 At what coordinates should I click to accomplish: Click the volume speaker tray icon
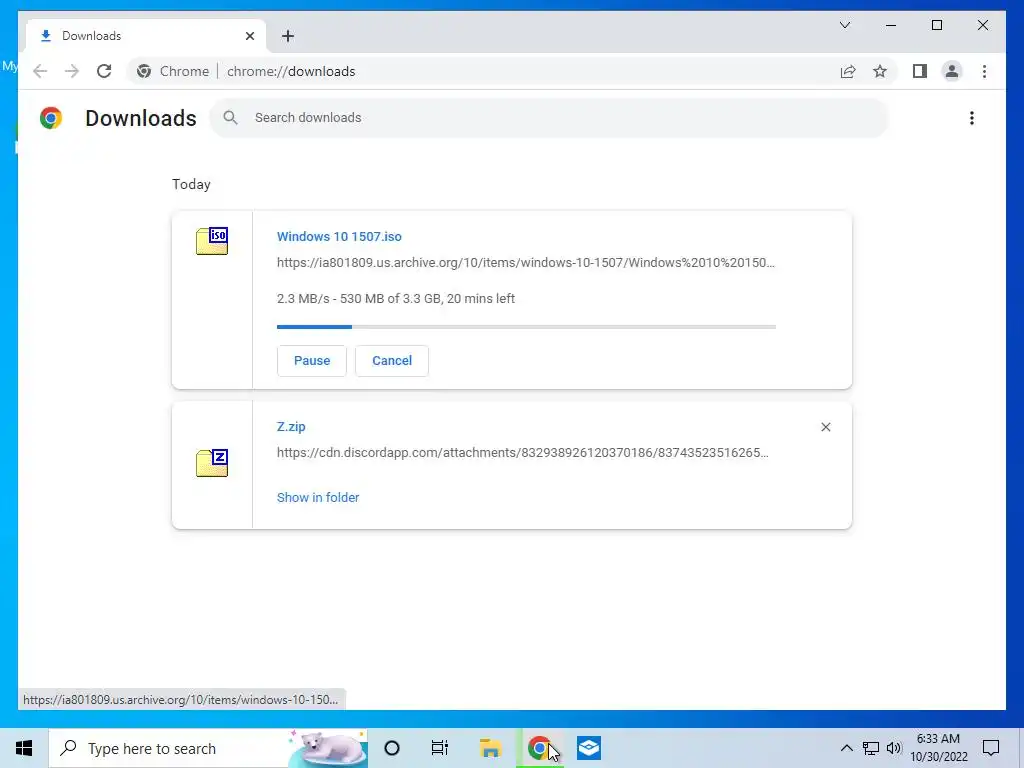pyautogui.click(x=894, y=748)
